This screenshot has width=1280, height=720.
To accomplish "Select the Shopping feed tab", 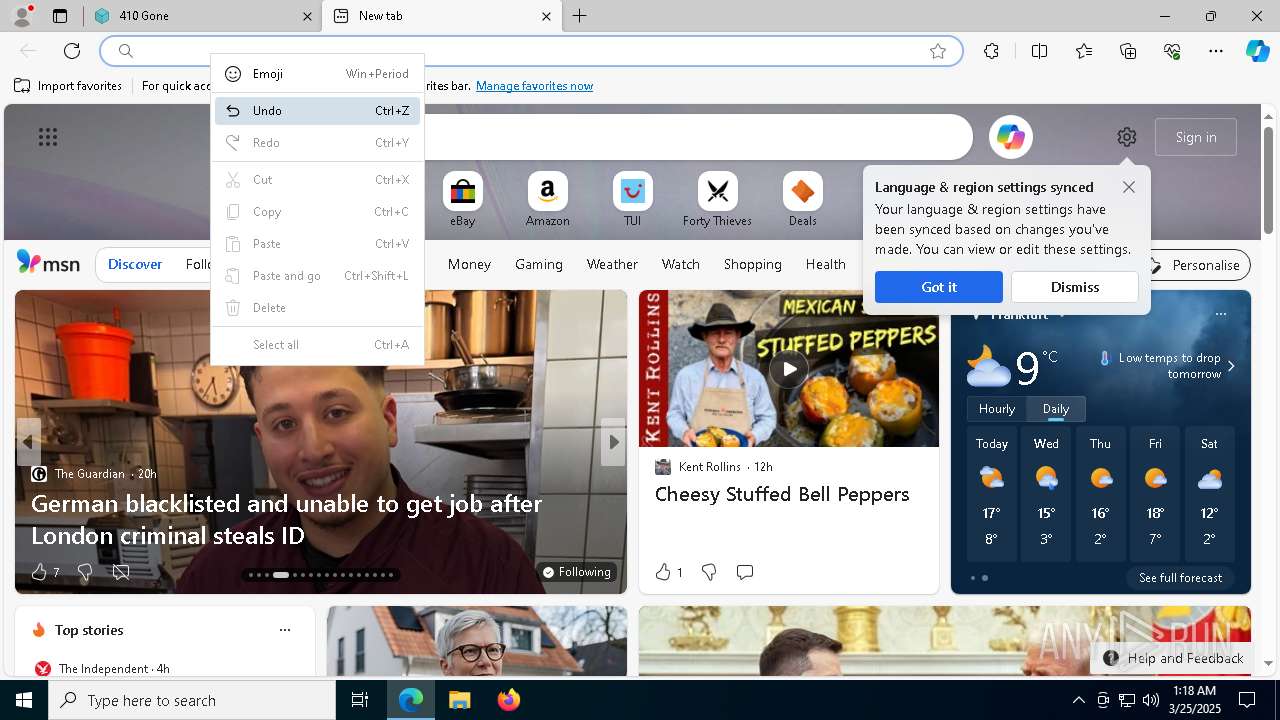I will pos(752,264).
